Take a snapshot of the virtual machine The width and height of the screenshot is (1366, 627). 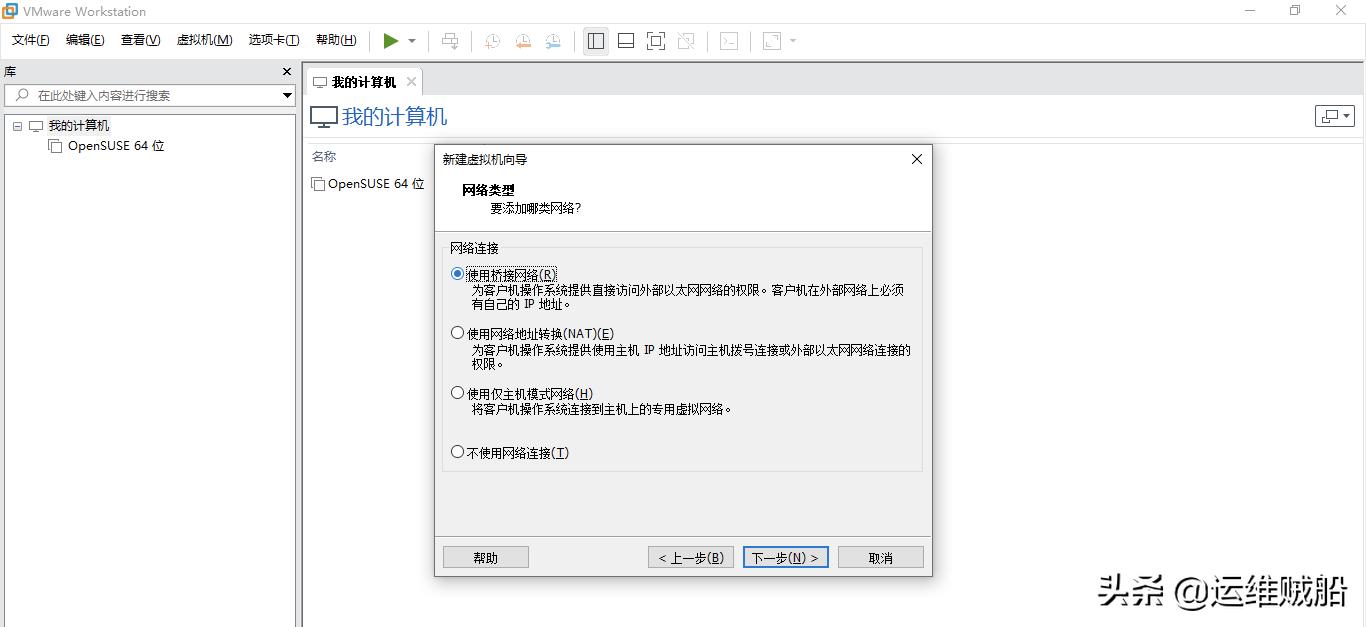tap(490, 41)
